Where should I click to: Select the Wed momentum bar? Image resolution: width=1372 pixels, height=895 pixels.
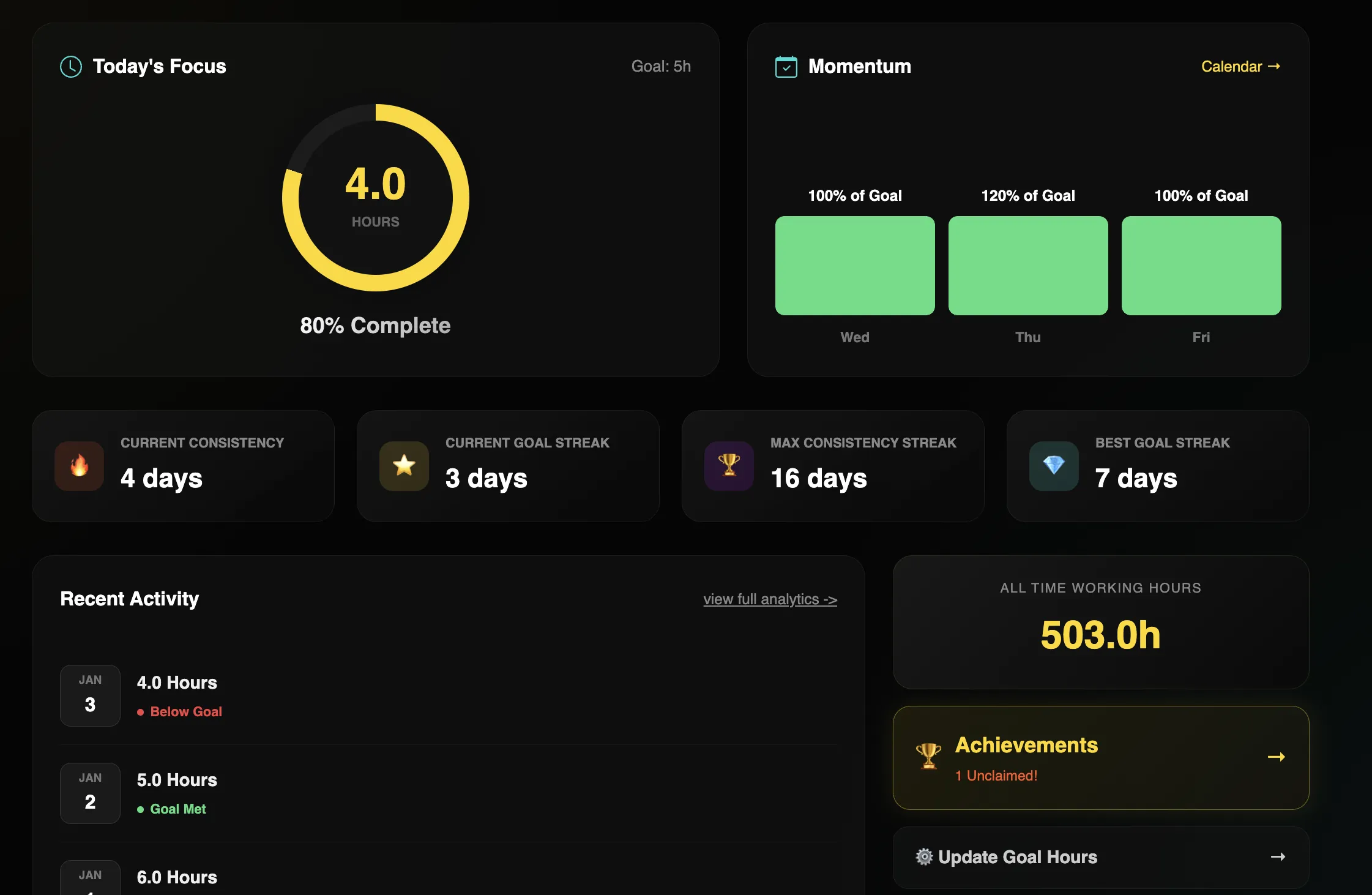(854, 266)
